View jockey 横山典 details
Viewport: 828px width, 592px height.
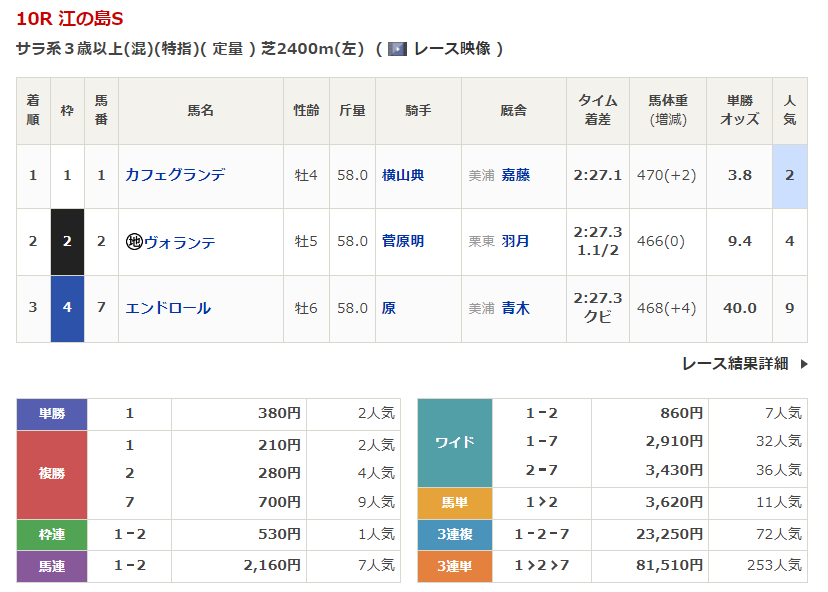tap(403, 175)
